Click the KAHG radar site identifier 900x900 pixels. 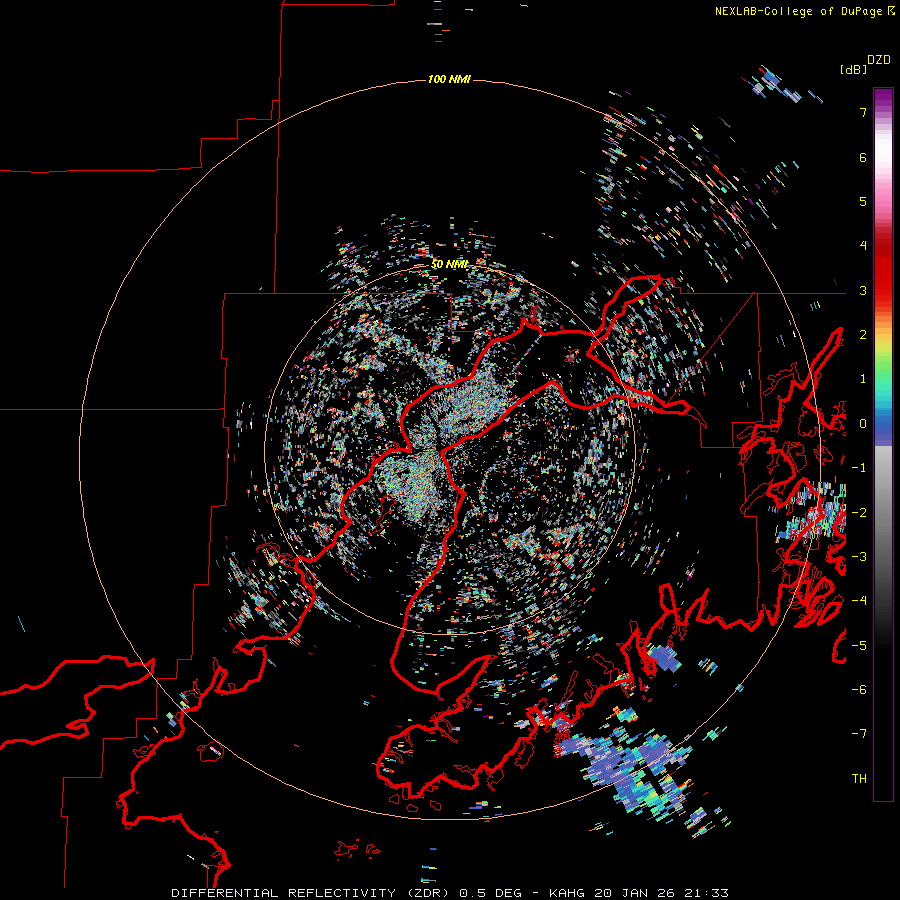tap(568, 893)
